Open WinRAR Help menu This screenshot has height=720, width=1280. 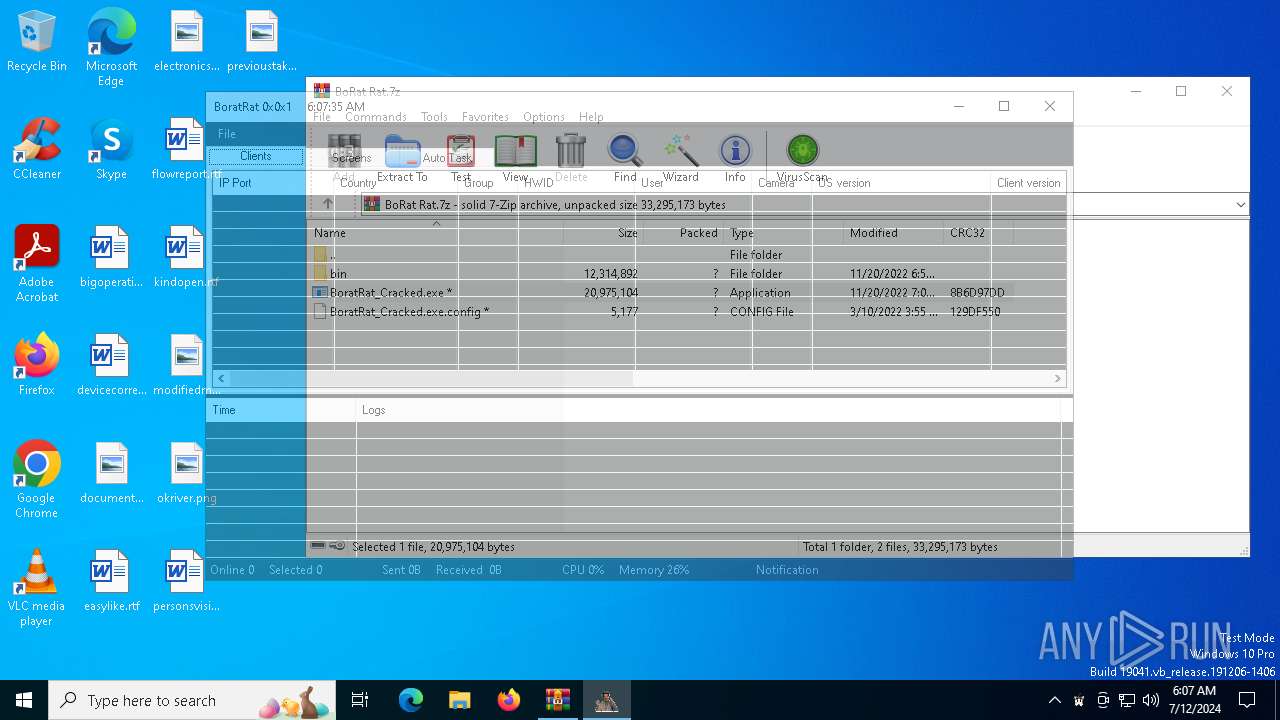click(x=591, y=117)
